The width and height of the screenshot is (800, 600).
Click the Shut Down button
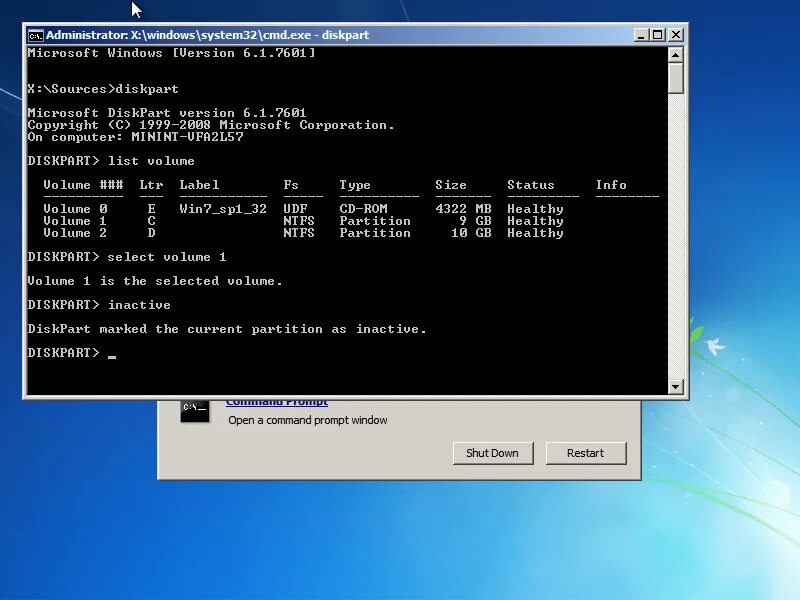[493, 453]
